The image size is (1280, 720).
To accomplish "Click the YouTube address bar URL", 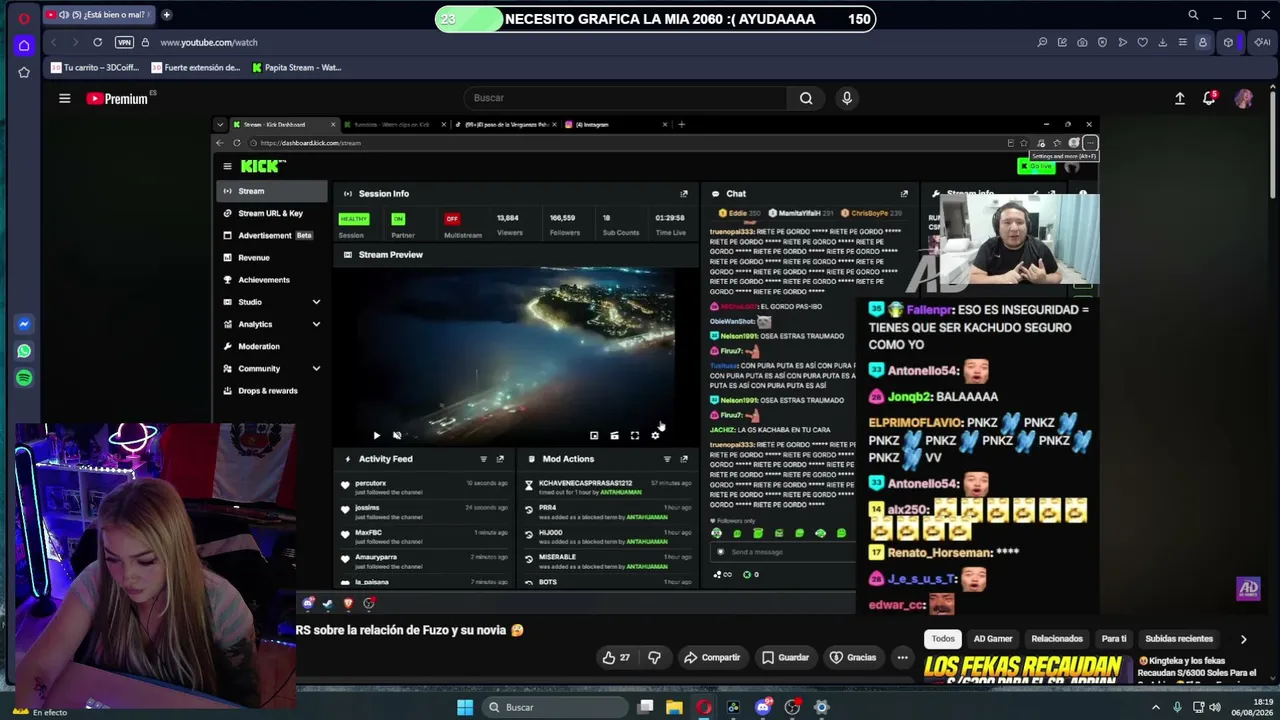I will click(209, 42).
